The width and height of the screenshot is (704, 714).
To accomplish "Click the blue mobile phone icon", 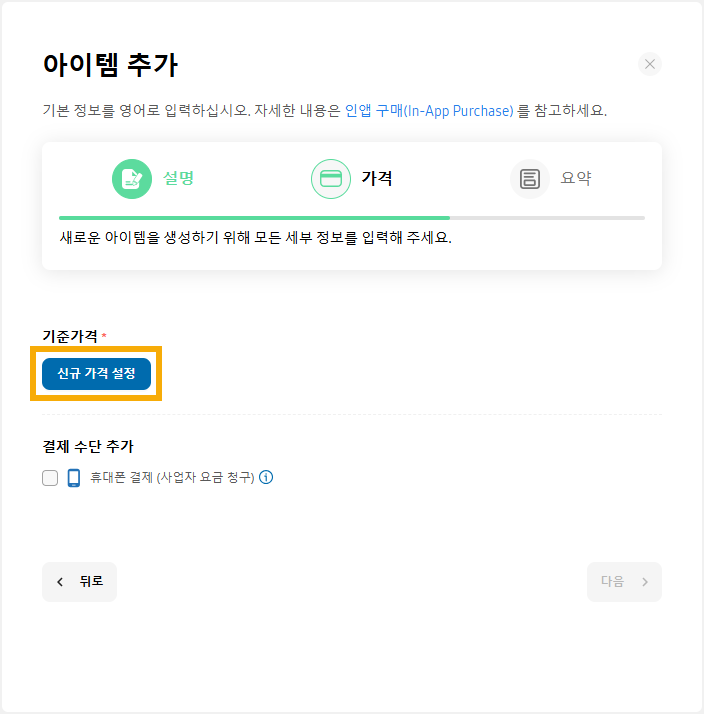I will coord(74,478).
